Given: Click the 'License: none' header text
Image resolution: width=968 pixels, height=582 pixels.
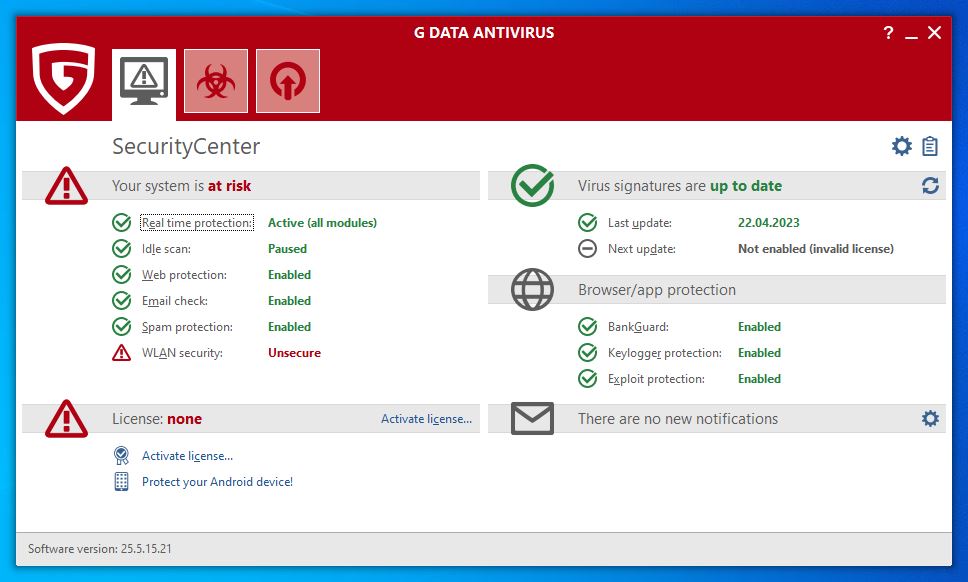Looking at the screenshot, I should point(157,418).
